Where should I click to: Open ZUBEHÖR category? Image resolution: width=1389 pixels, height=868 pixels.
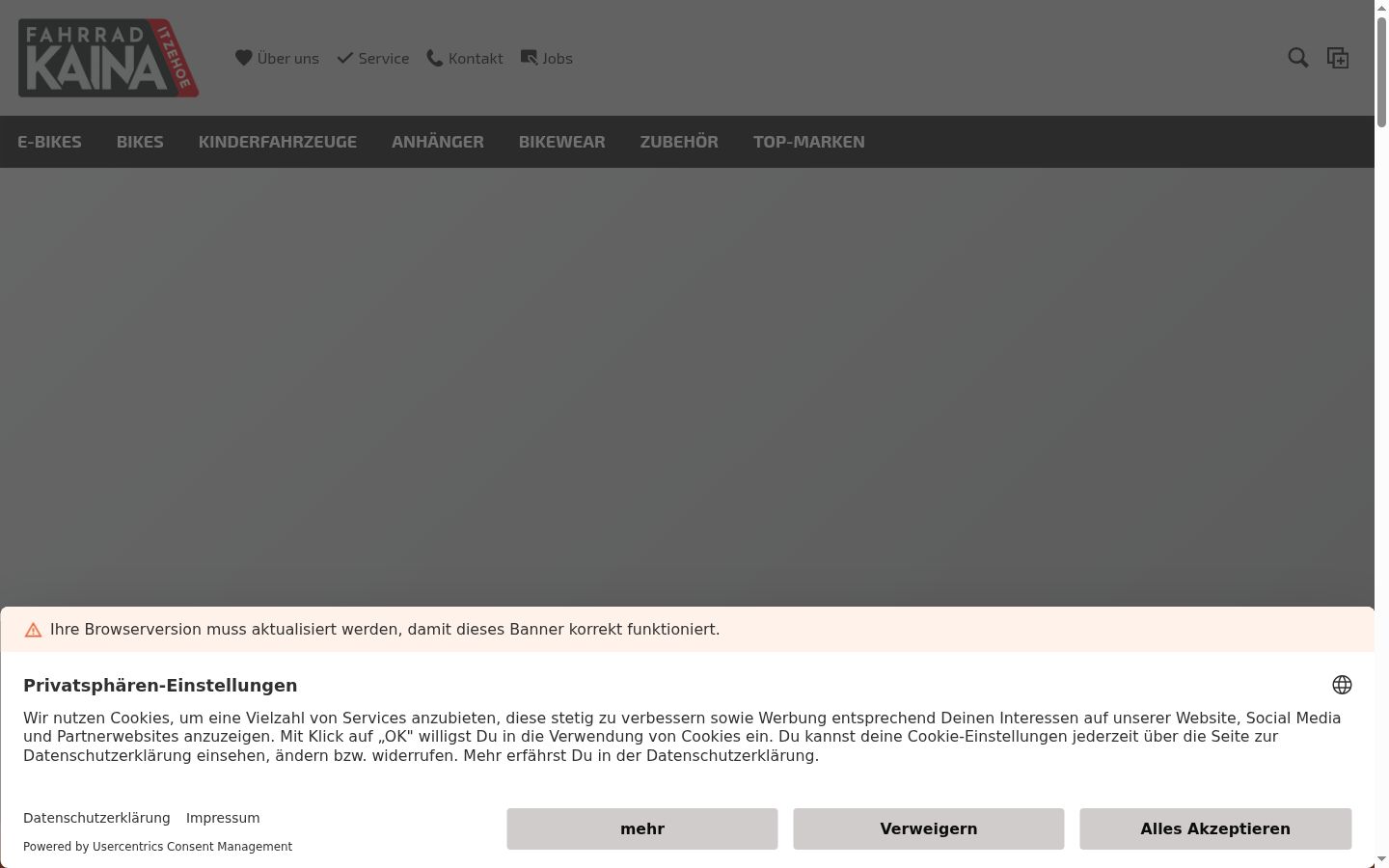679,142
